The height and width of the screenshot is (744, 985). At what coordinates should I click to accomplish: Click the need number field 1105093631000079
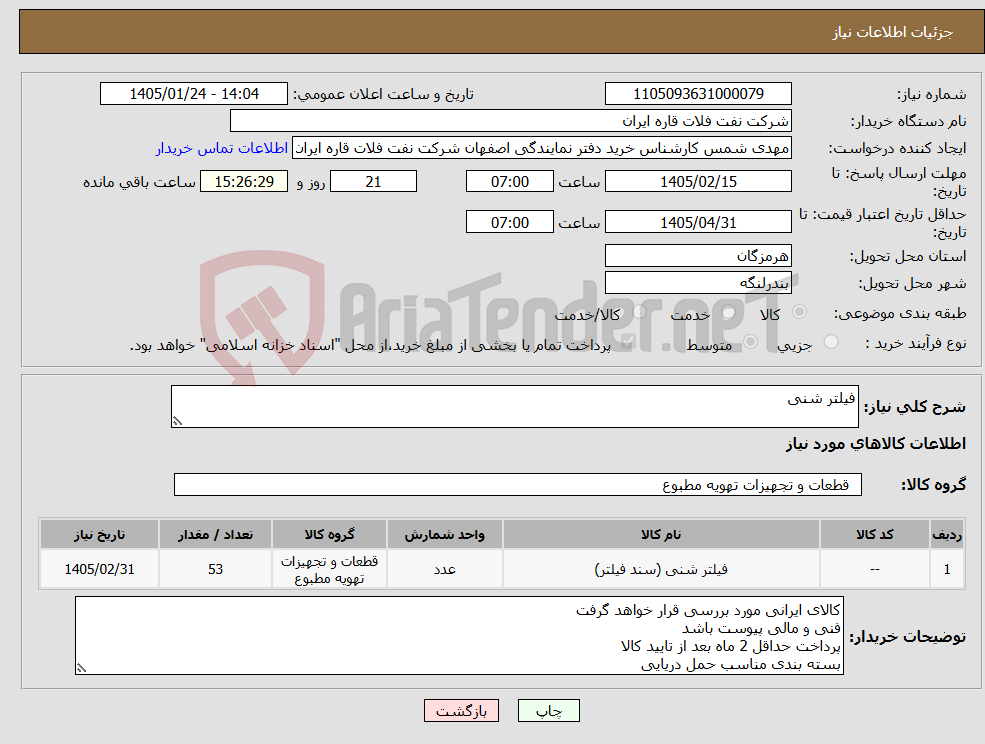click(x=698, y=94)
